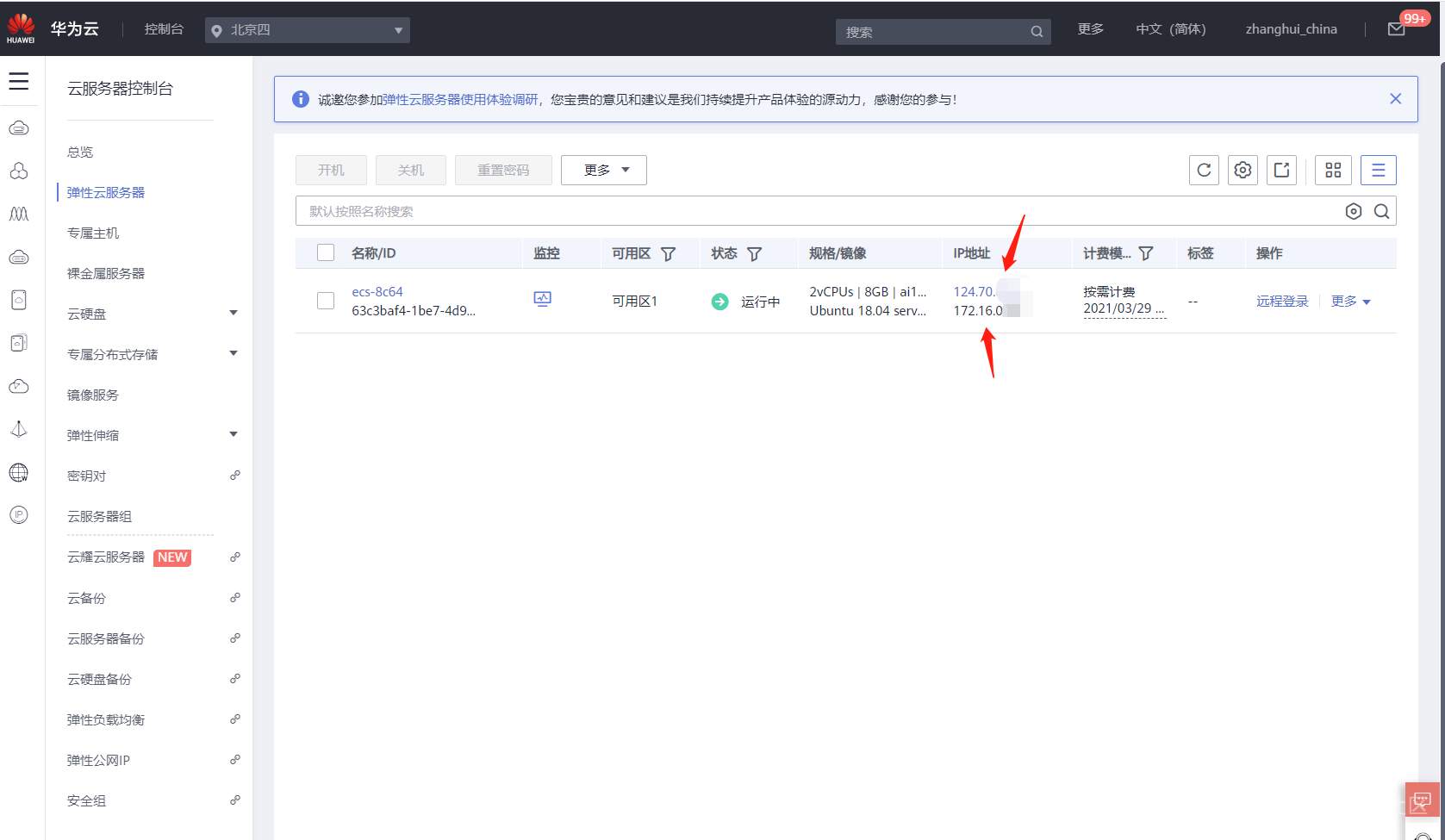This screenshot has width=1445, height=840.
Task: Click the sidebar IP circle icon
Action: 19,515
